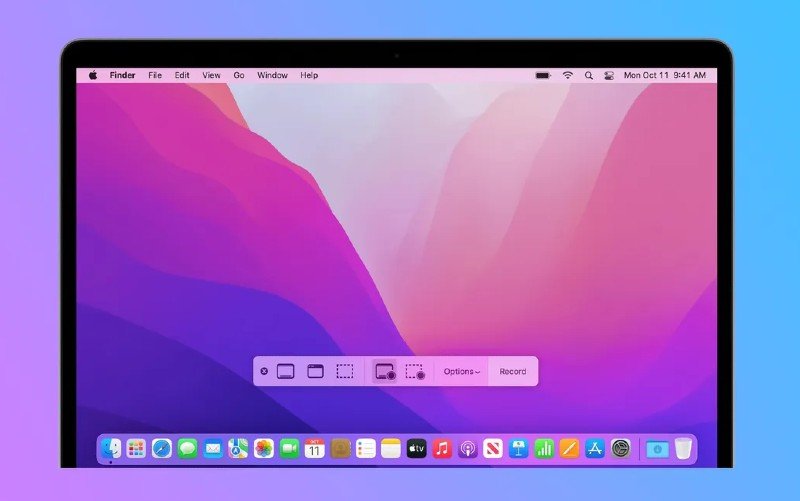The width and height of the screenshot is (800, 501).
Task: Open Reminders from the Dock
Action: [366, 448]
